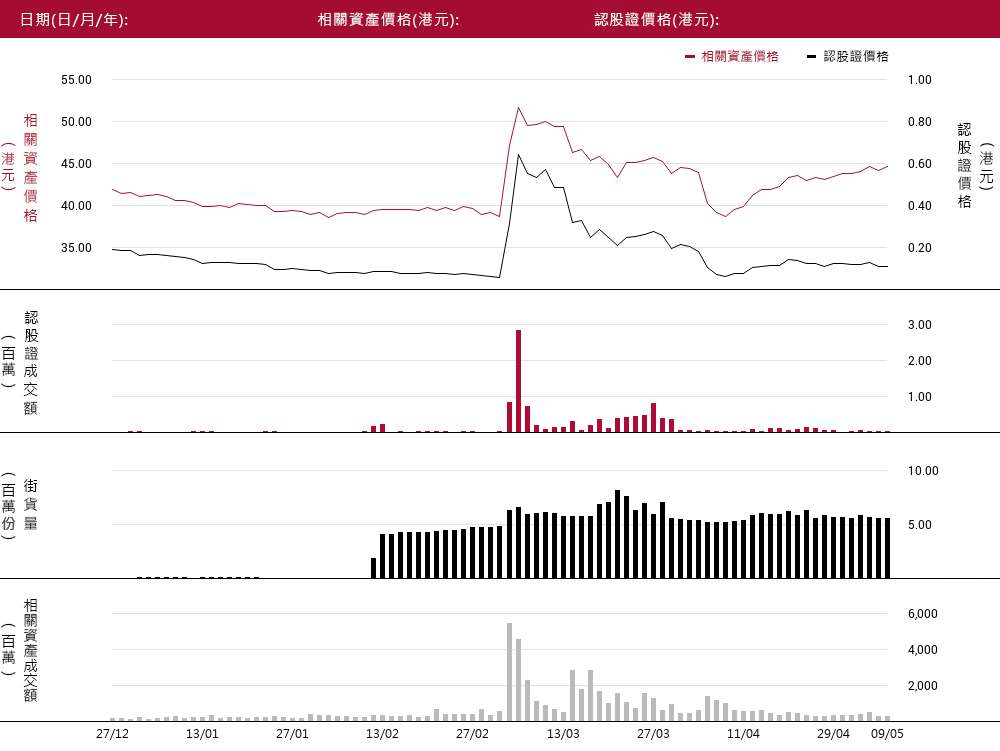Click the 認股證價格 right axis title
The height and width of the screenshot is (751, 1000).
click(x=964, y=166)
